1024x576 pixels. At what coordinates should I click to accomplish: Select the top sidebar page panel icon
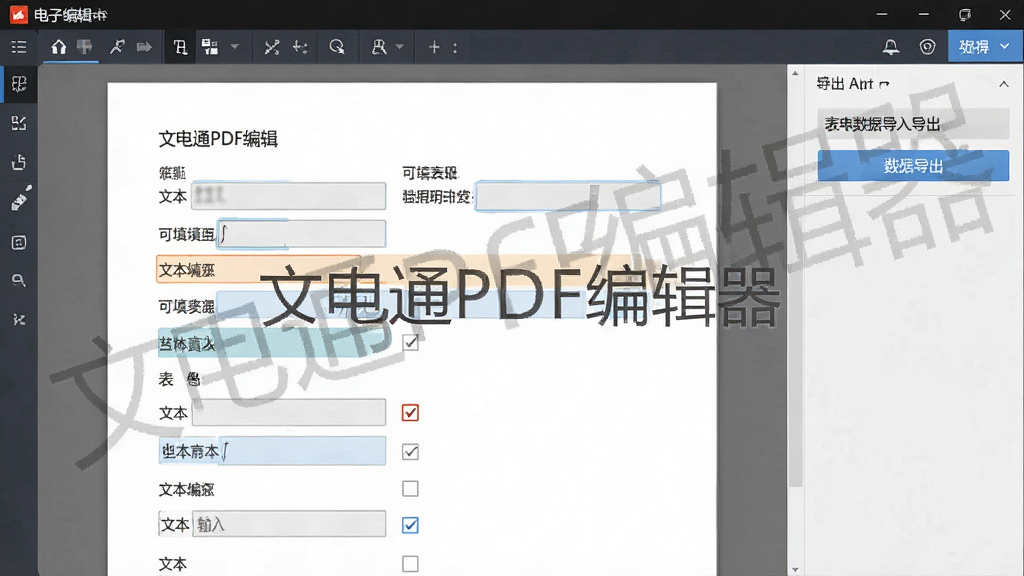19,84
